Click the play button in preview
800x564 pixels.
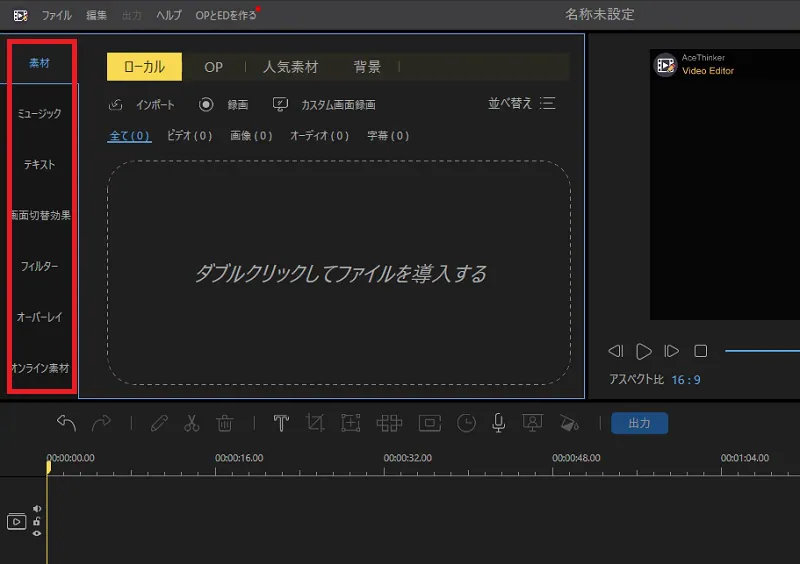643,351
